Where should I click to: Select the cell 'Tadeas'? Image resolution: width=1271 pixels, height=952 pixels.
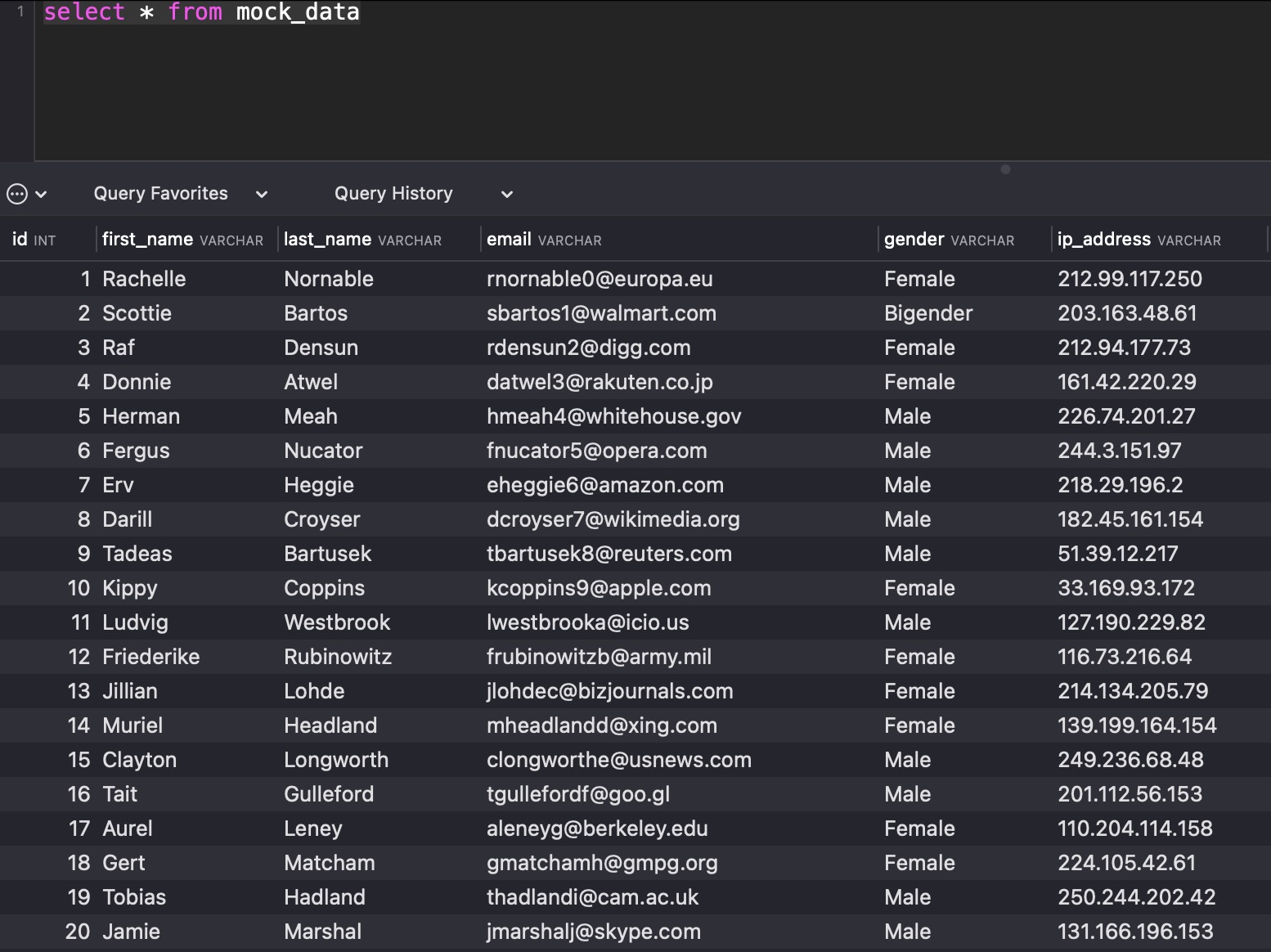(x=137, y=554)
